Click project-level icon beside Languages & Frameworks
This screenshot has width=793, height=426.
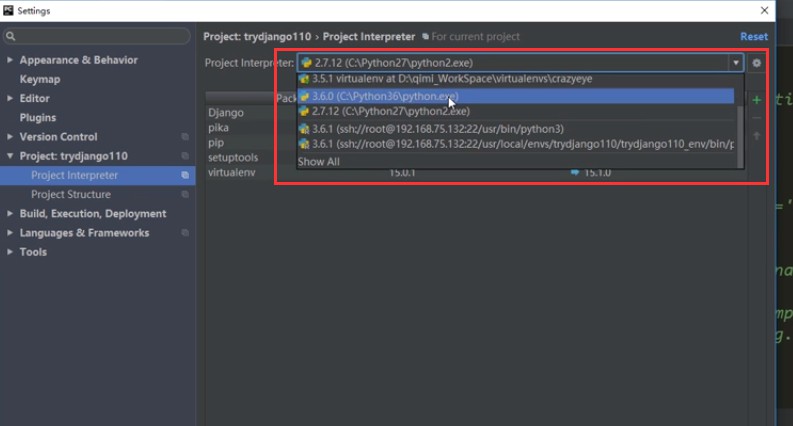pyautogui.click(x=185, y=233)
